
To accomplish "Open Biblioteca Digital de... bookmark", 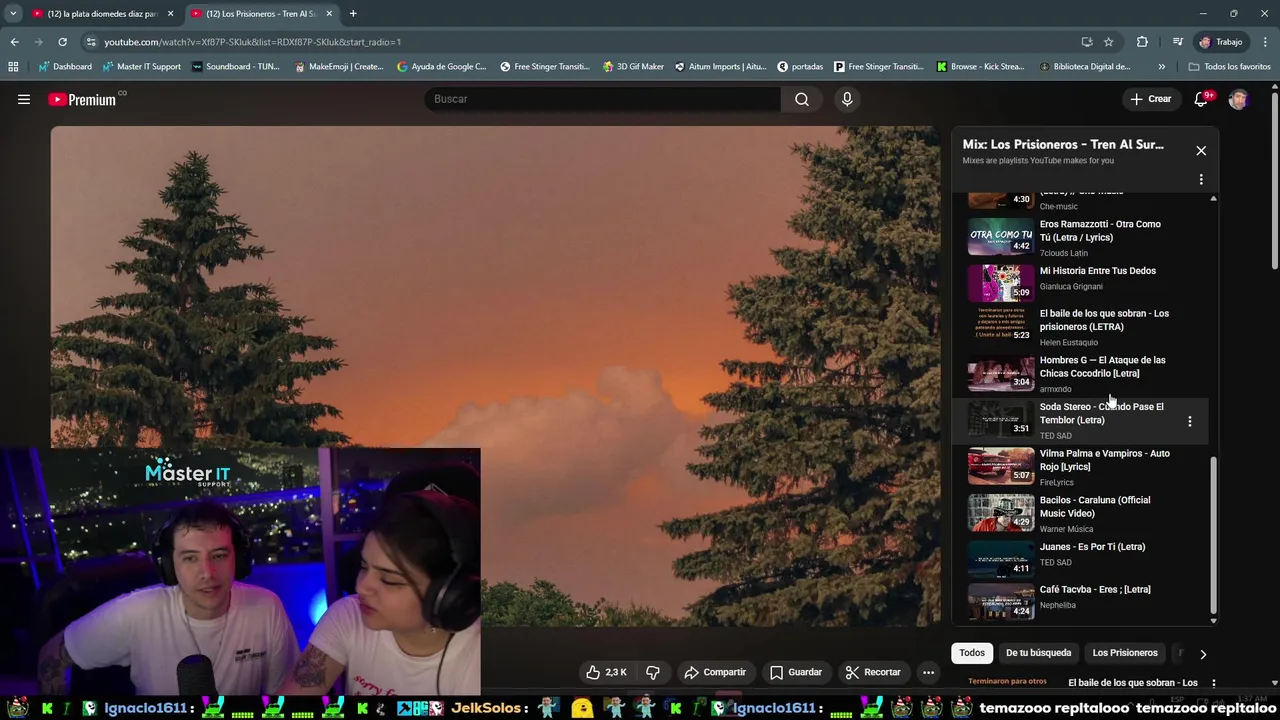I will [x=1085, y=67].
